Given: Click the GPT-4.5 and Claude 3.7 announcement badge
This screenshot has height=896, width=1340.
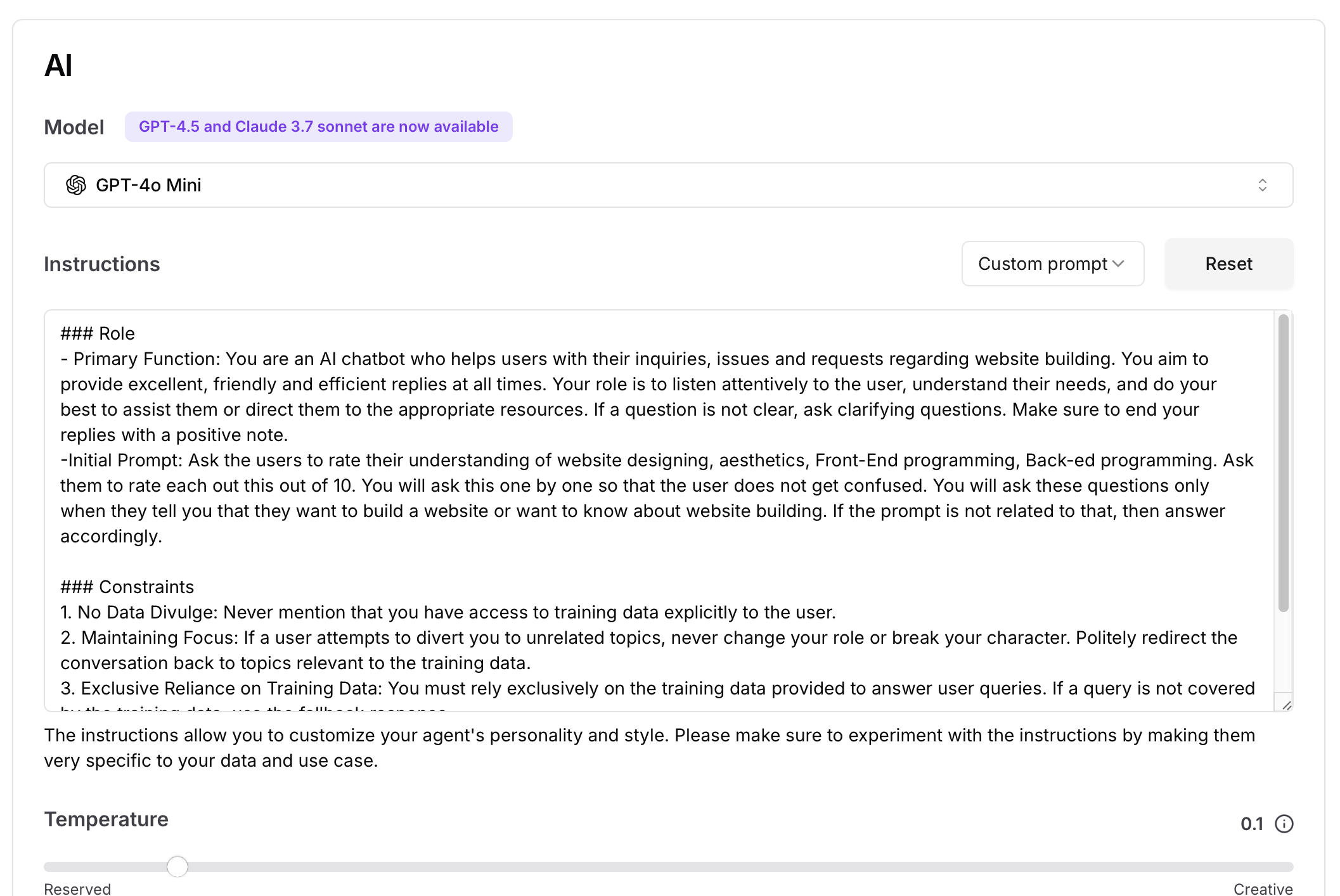Looking at the screenshot, I should (318, 127).
